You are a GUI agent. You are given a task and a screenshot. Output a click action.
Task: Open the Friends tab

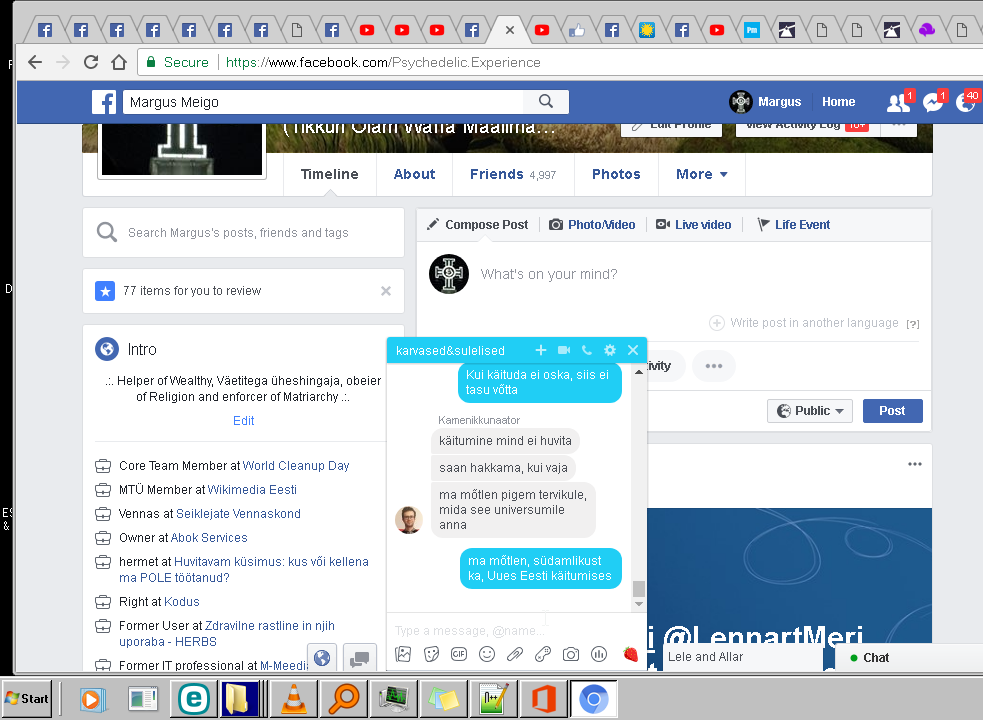(513, 174)
